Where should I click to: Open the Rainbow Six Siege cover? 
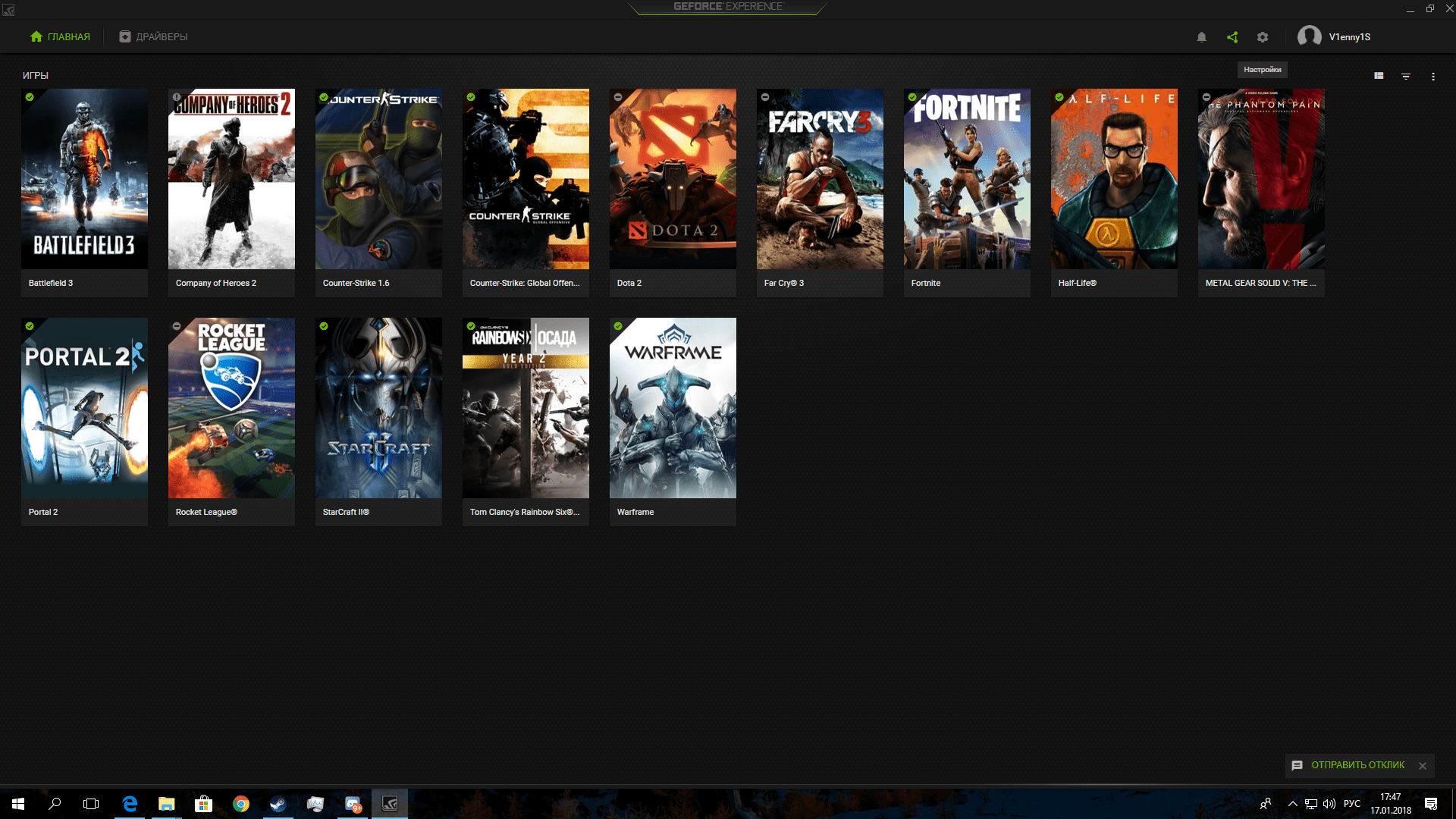tap(526, 408)
